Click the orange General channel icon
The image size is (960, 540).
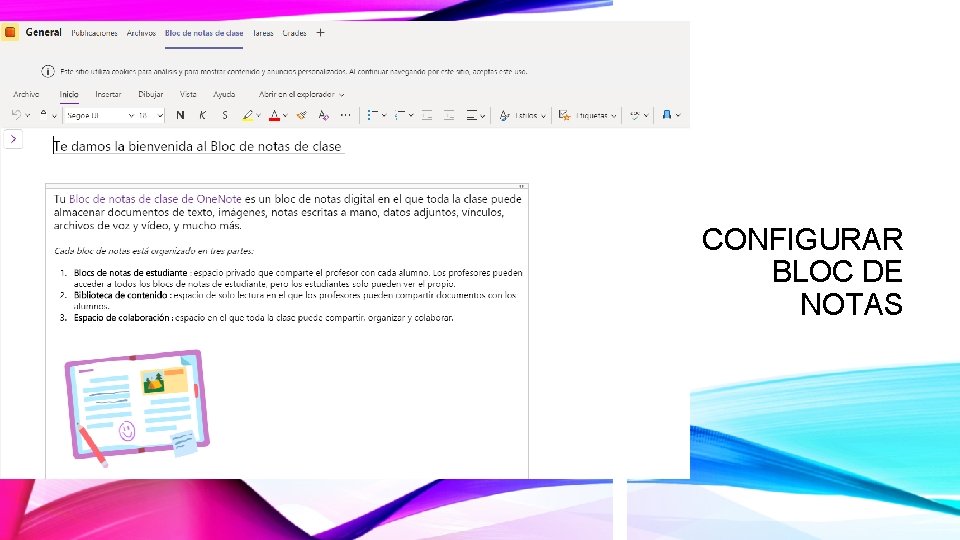[x=10, y=32]
